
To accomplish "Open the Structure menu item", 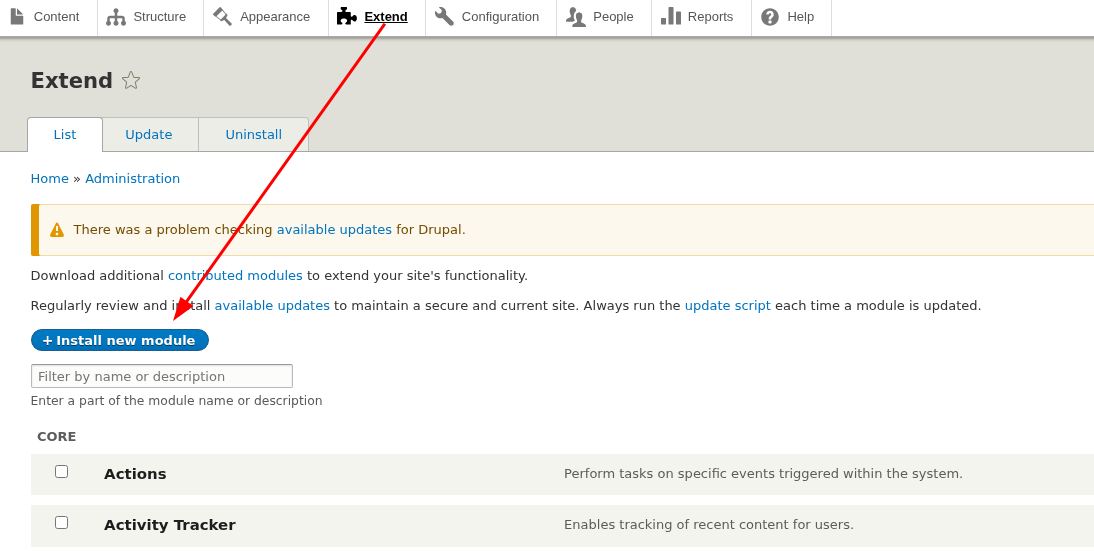I will pyautogui.click(x=160, y=17).
